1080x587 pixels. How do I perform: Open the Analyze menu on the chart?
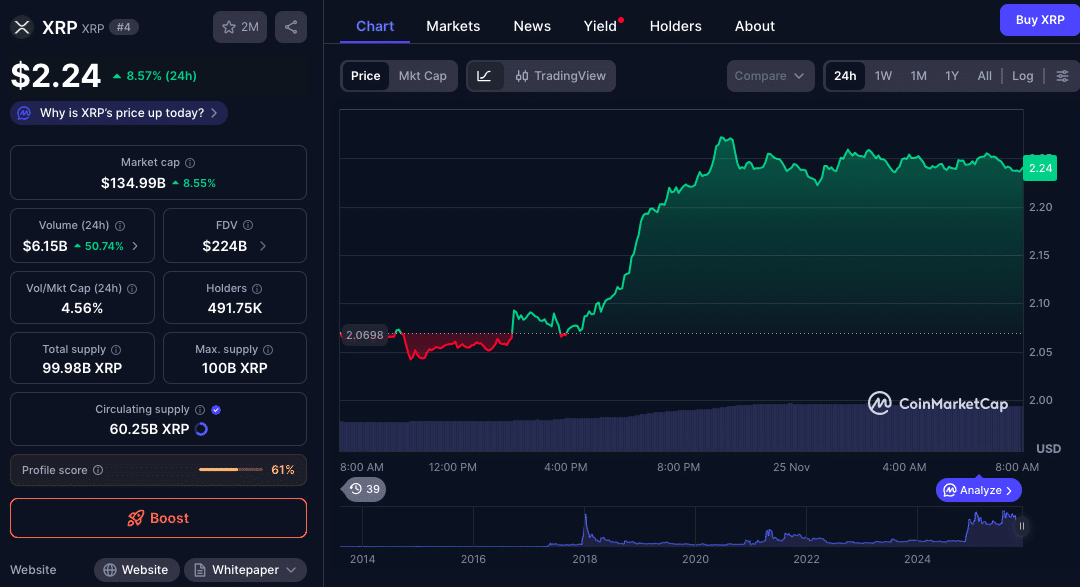(x=978, y=490)
